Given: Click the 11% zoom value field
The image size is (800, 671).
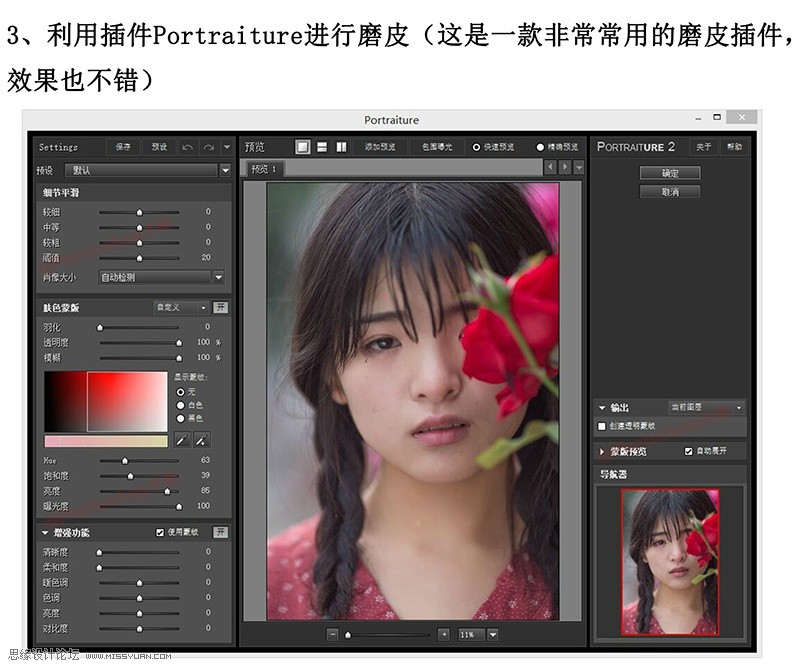Looking at the screenshot, I should (x=472, y=635).
